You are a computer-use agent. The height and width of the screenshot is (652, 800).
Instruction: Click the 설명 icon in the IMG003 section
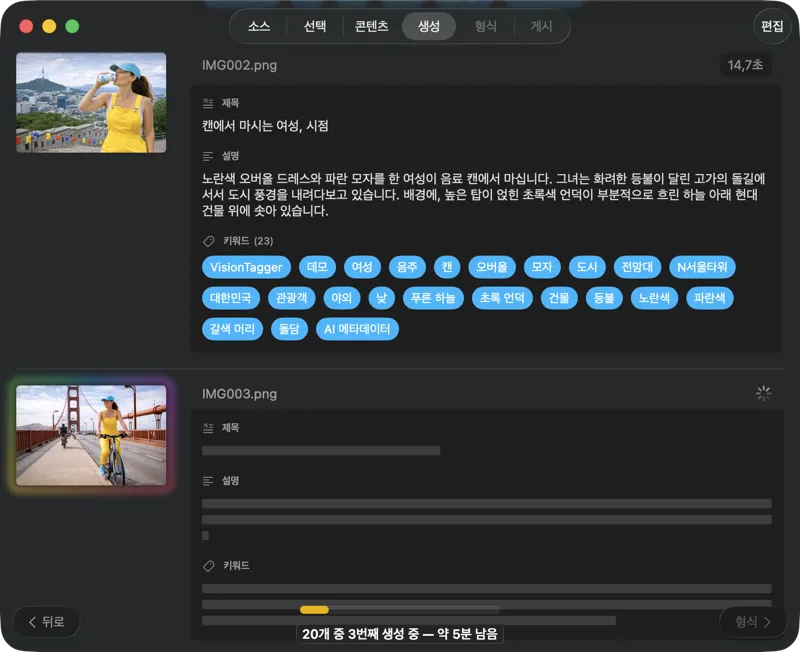(207, 481)
